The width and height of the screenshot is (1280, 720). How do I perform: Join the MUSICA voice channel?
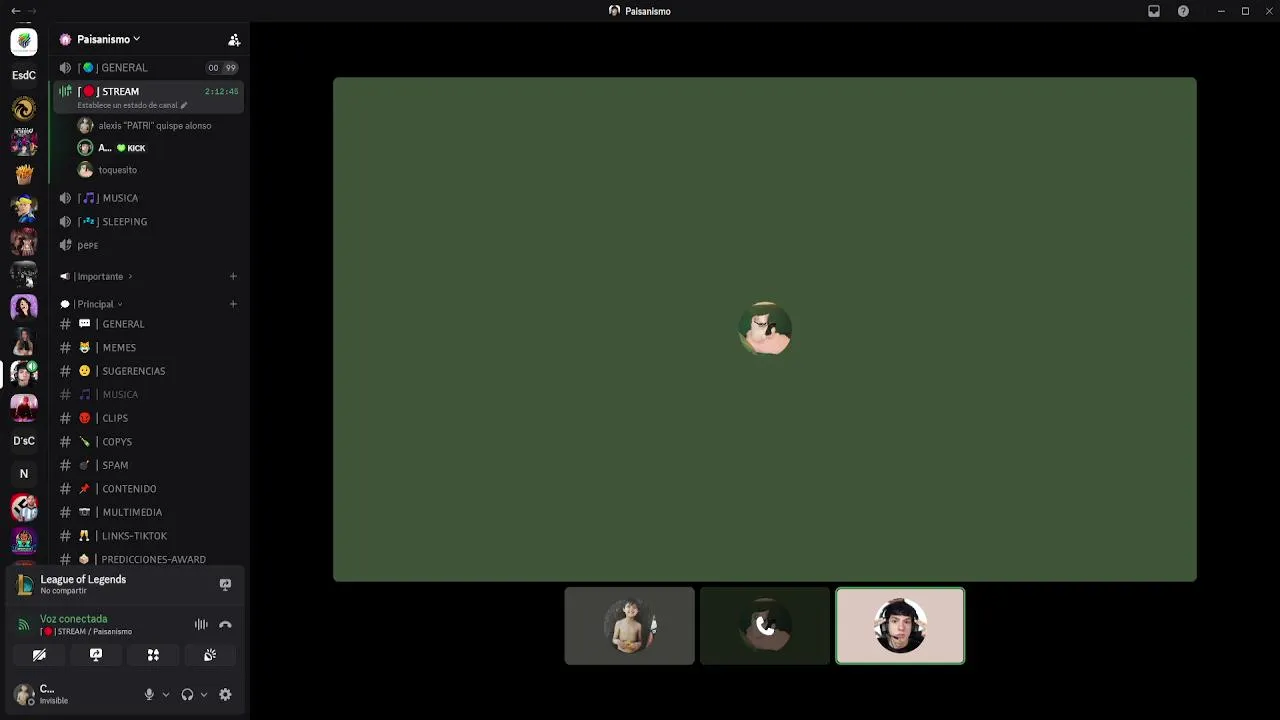coord(148,198)
